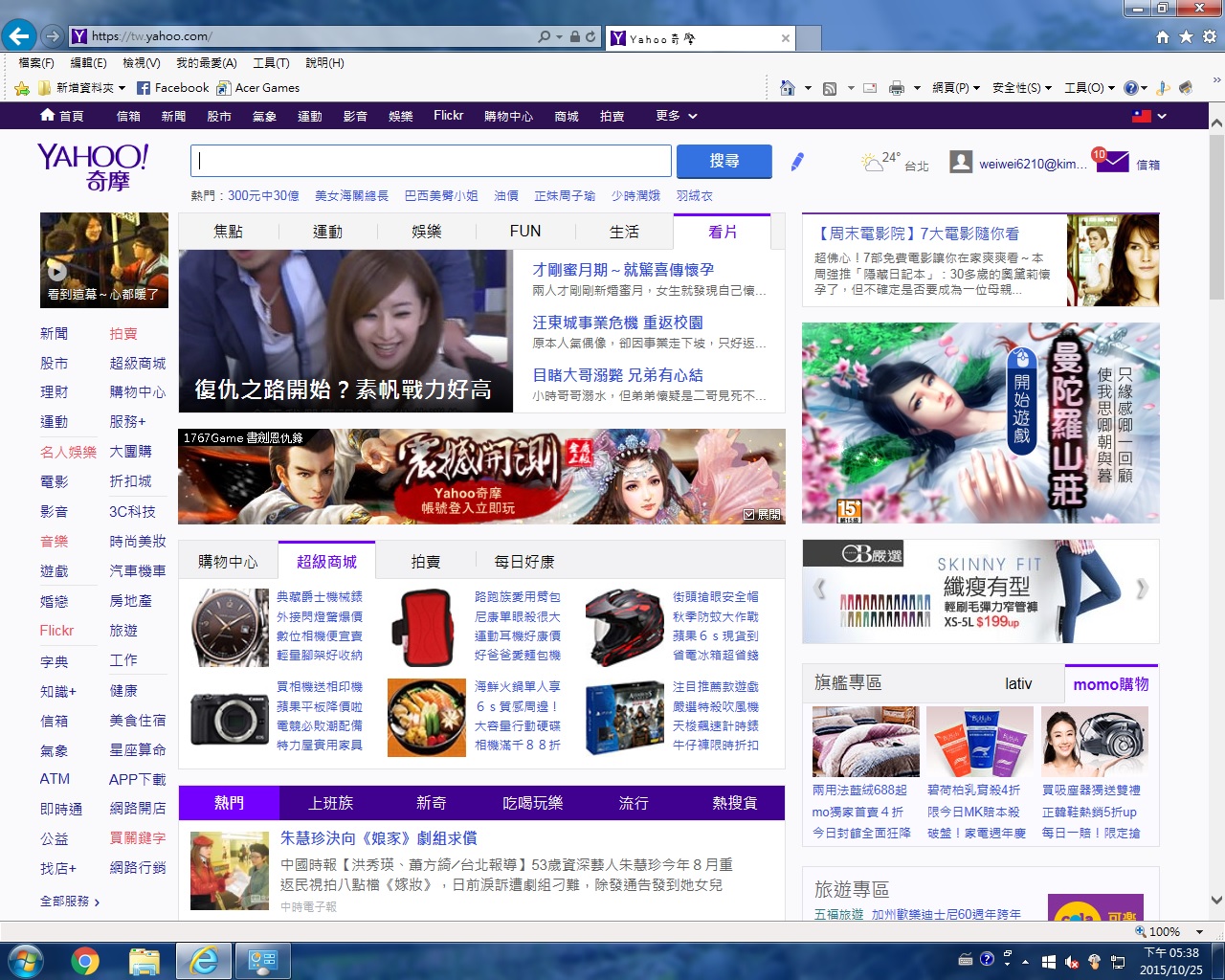Switch to the momo購物 tab

1111,684
